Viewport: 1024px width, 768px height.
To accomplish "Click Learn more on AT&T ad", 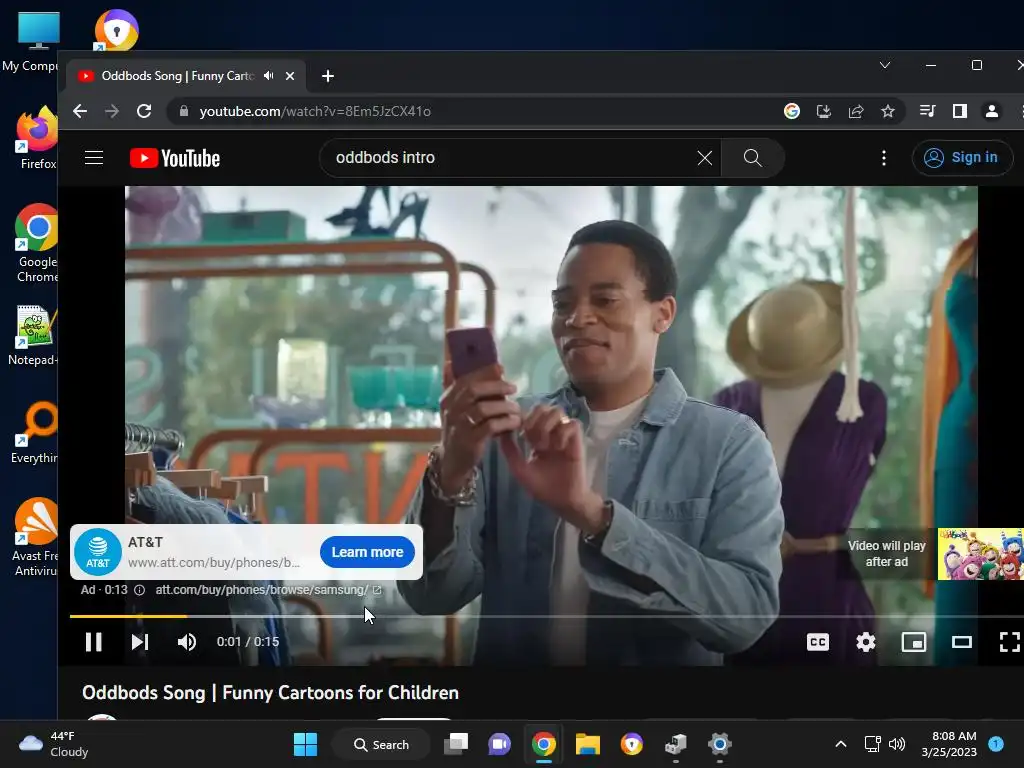I will (x=367, y=552).
